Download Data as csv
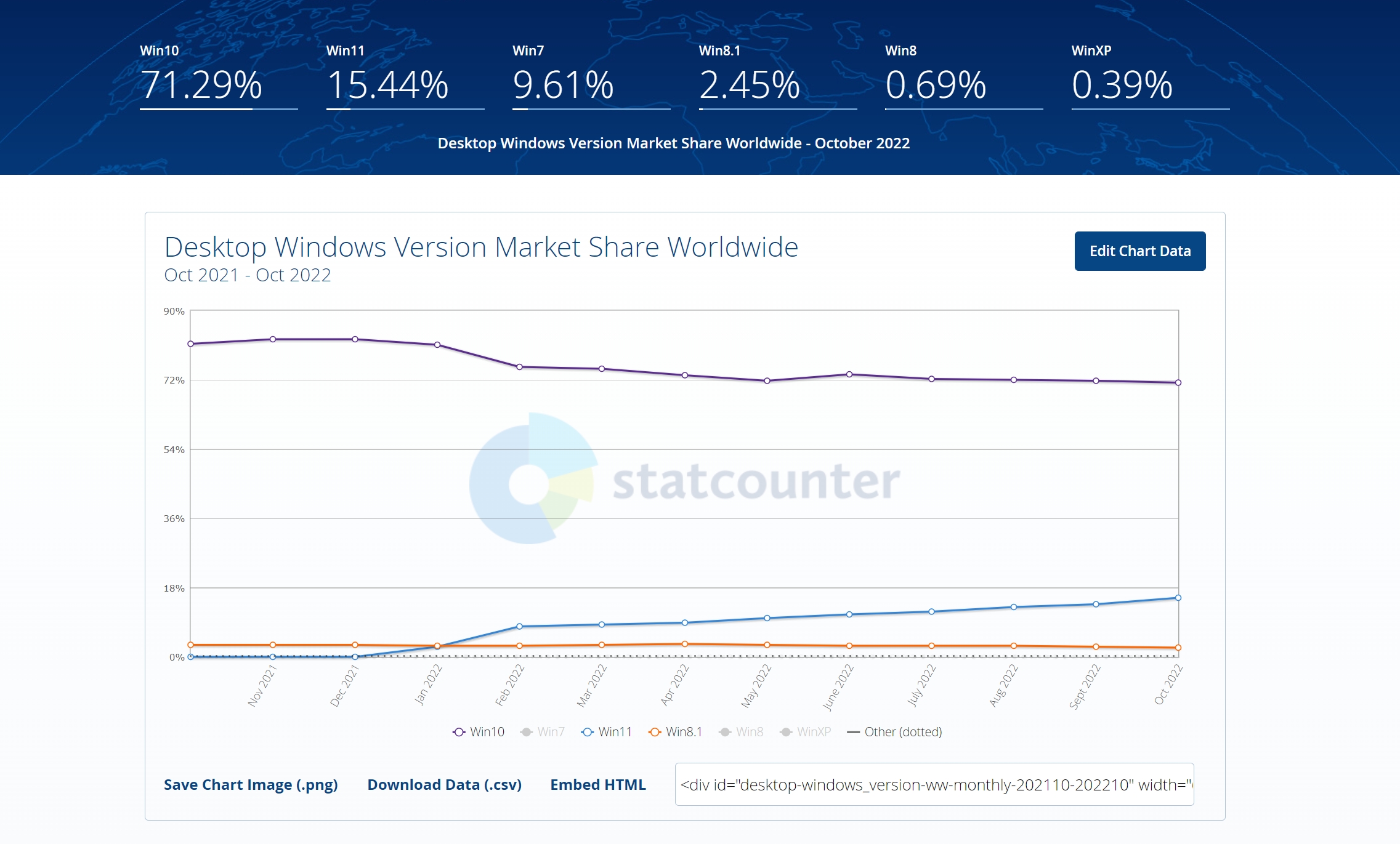Image resolution: width=1400 pixels, height=844 pixels. 444,785
